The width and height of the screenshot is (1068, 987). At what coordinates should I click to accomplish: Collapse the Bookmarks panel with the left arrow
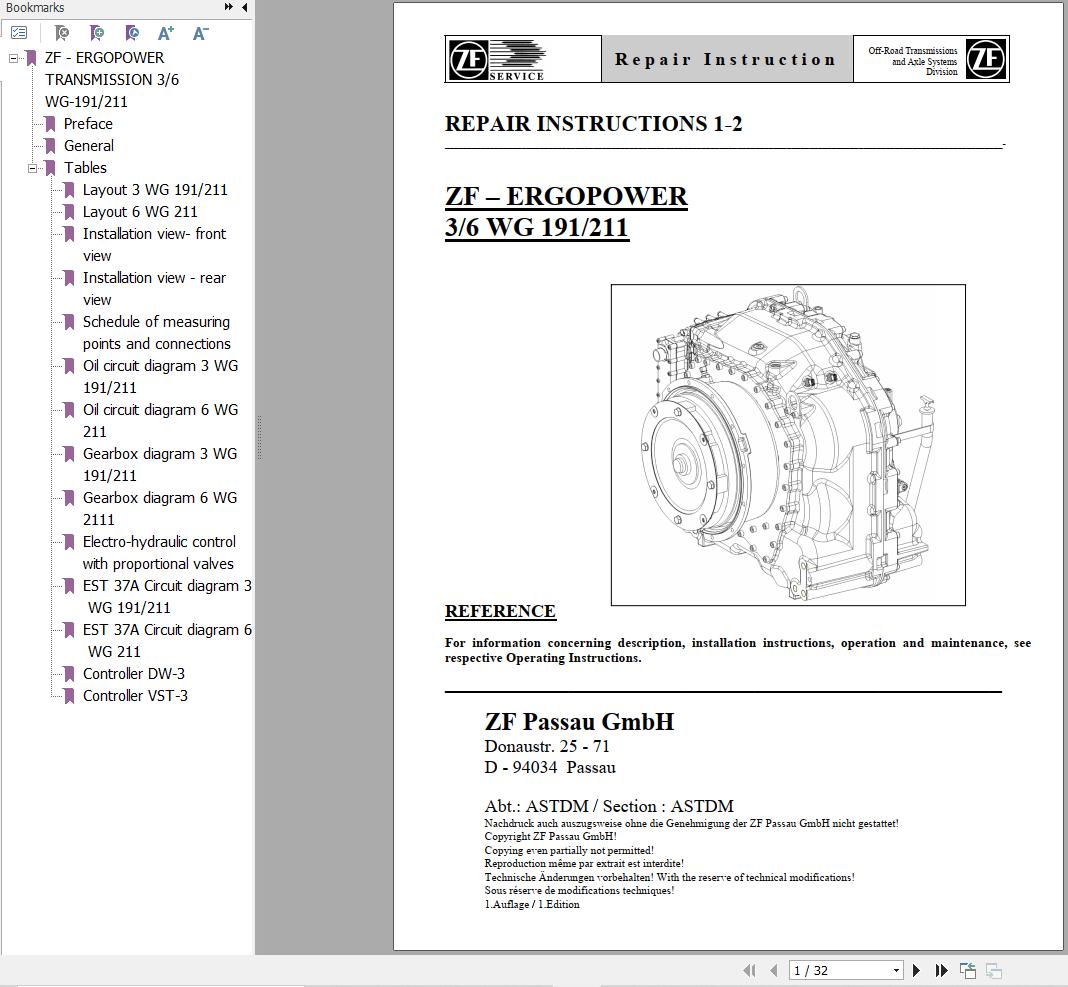point(243,8)
